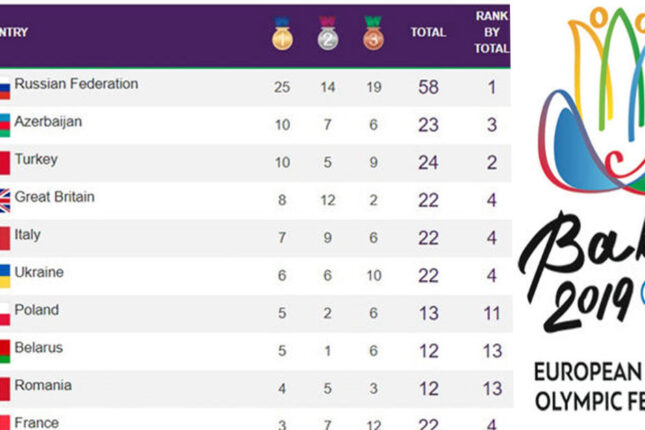The width and height of the screenshot is (645, 430).
Task: Click the bronze medal icon in header
Action: tap(374, 33)
